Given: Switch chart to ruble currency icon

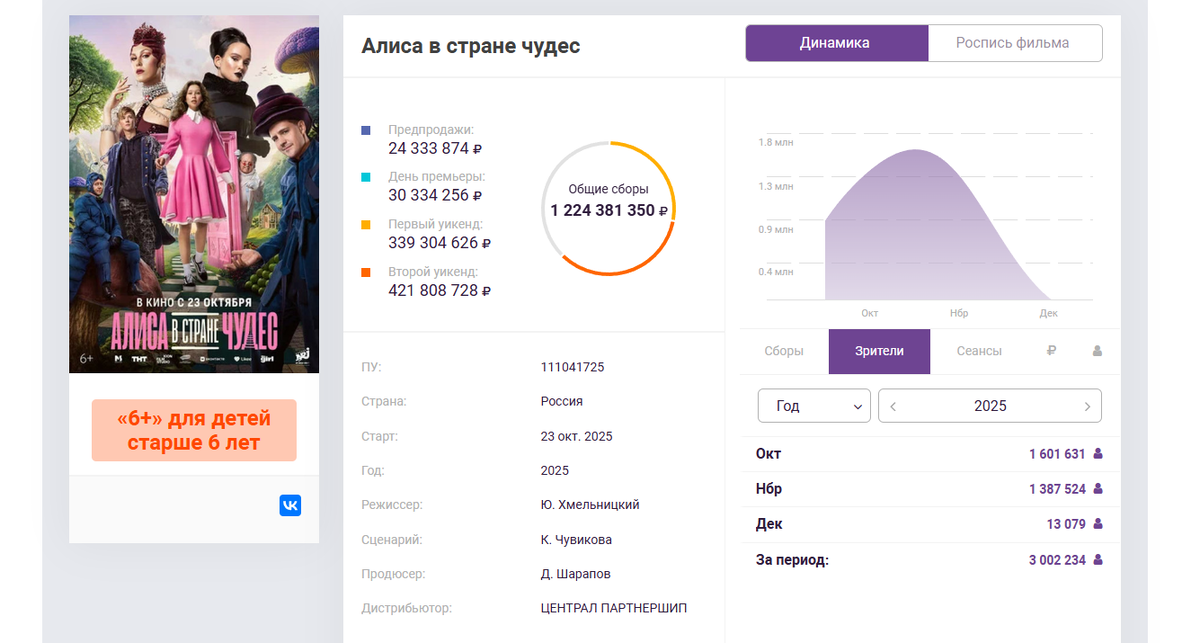Looking at the screenshot, I should click(1051, 351).
